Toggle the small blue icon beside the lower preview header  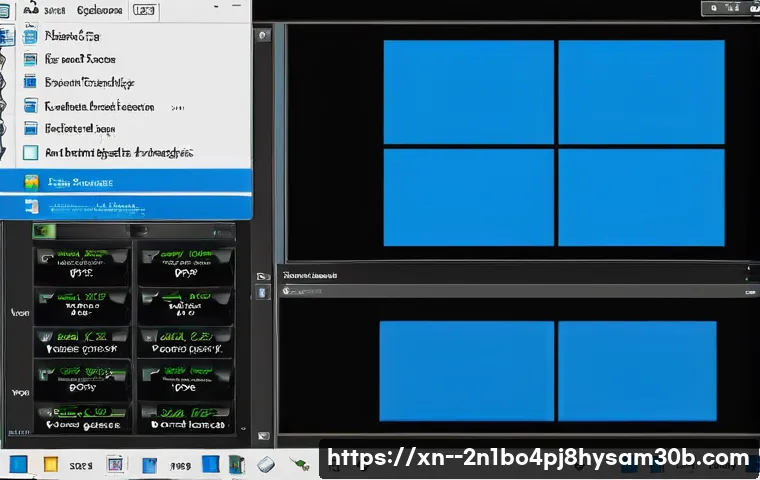(263, 292)
